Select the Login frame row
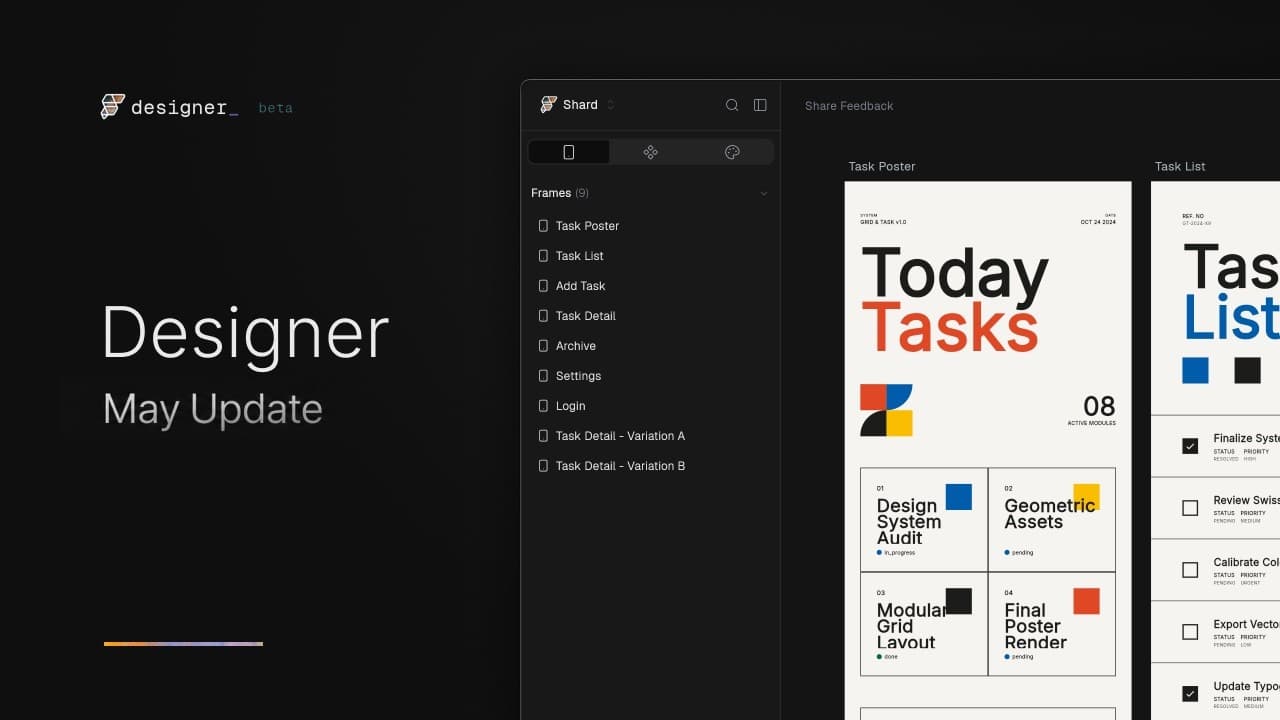 (x=650, y=406)
